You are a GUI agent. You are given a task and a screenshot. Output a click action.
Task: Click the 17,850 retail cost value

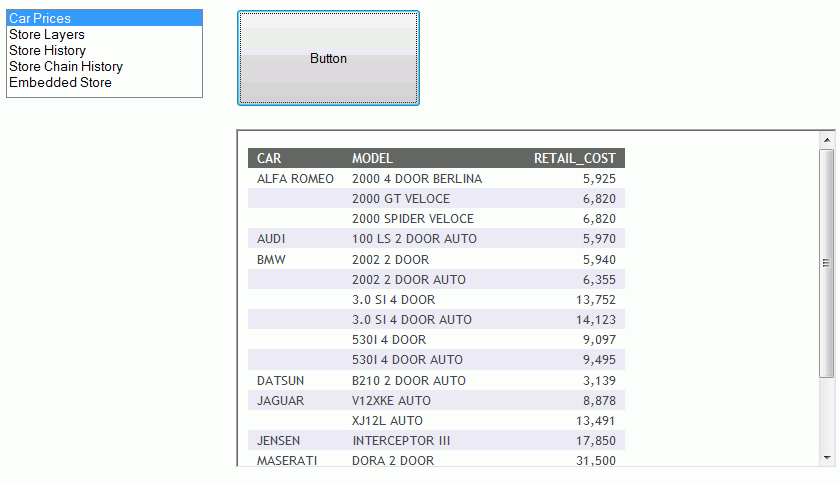pyautogui.click(x=596, y=441)
